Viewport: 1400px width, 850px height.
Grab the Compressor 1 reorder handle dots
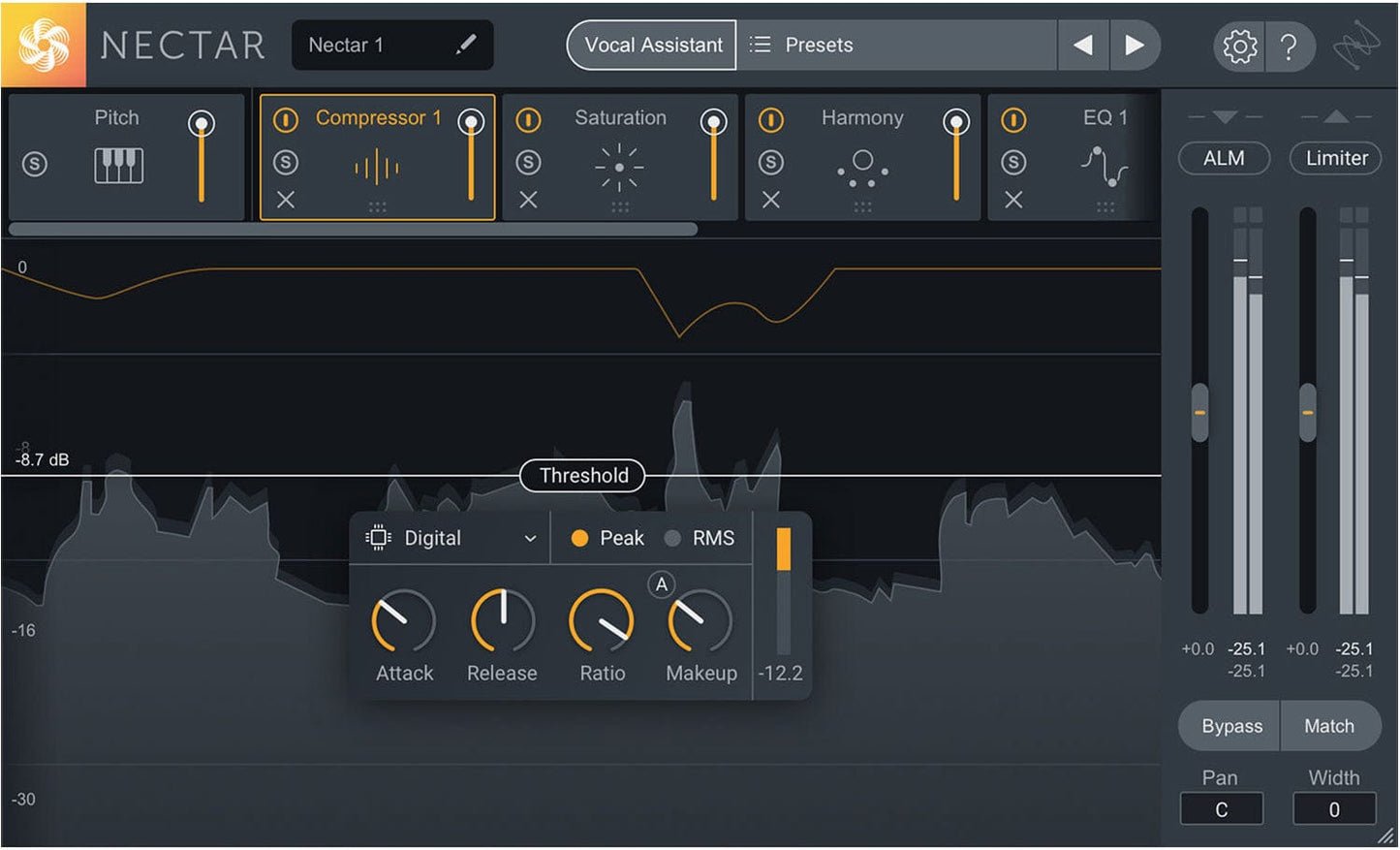point(378,206)
